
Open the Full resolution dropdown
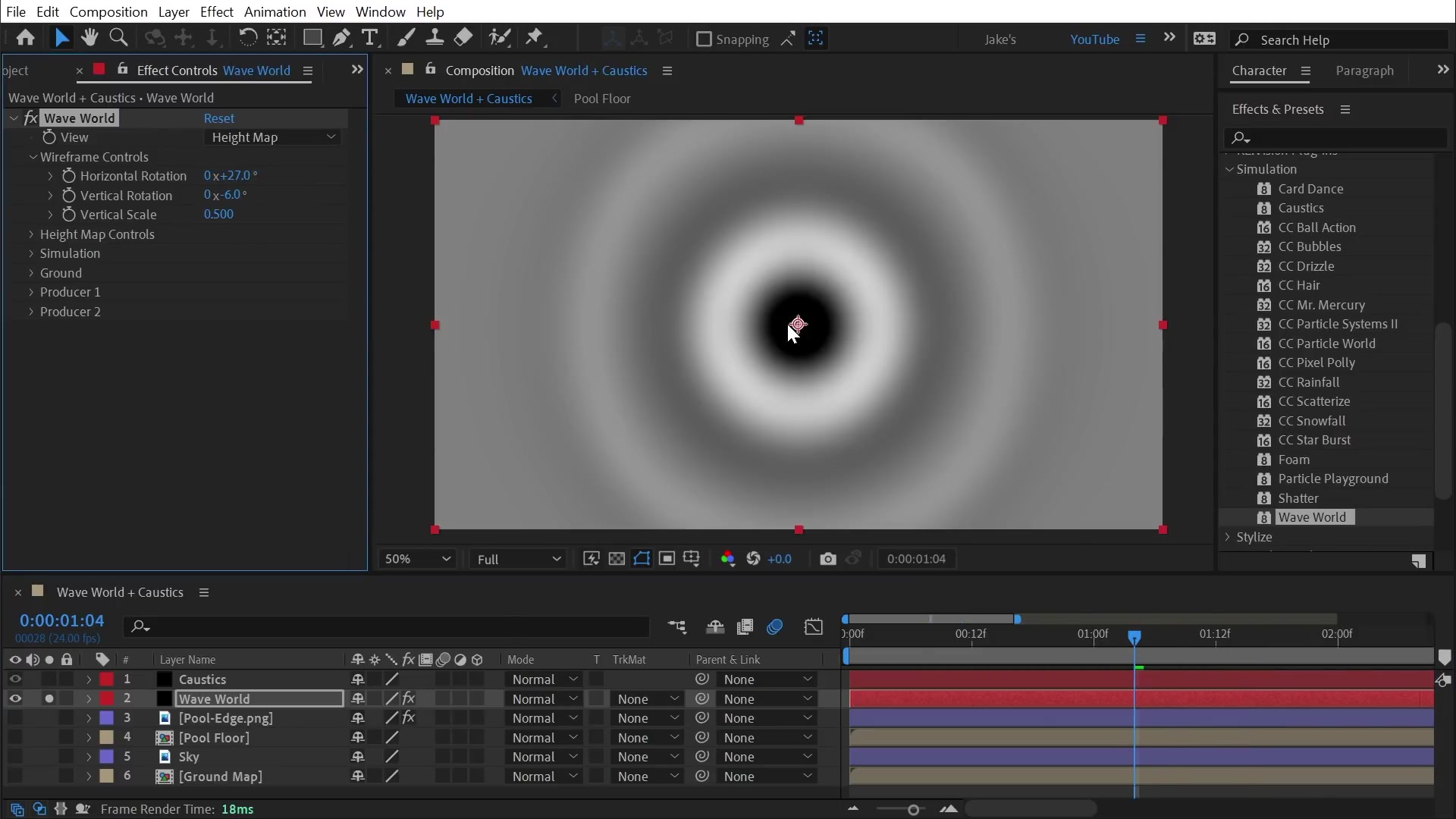[518, 559]
